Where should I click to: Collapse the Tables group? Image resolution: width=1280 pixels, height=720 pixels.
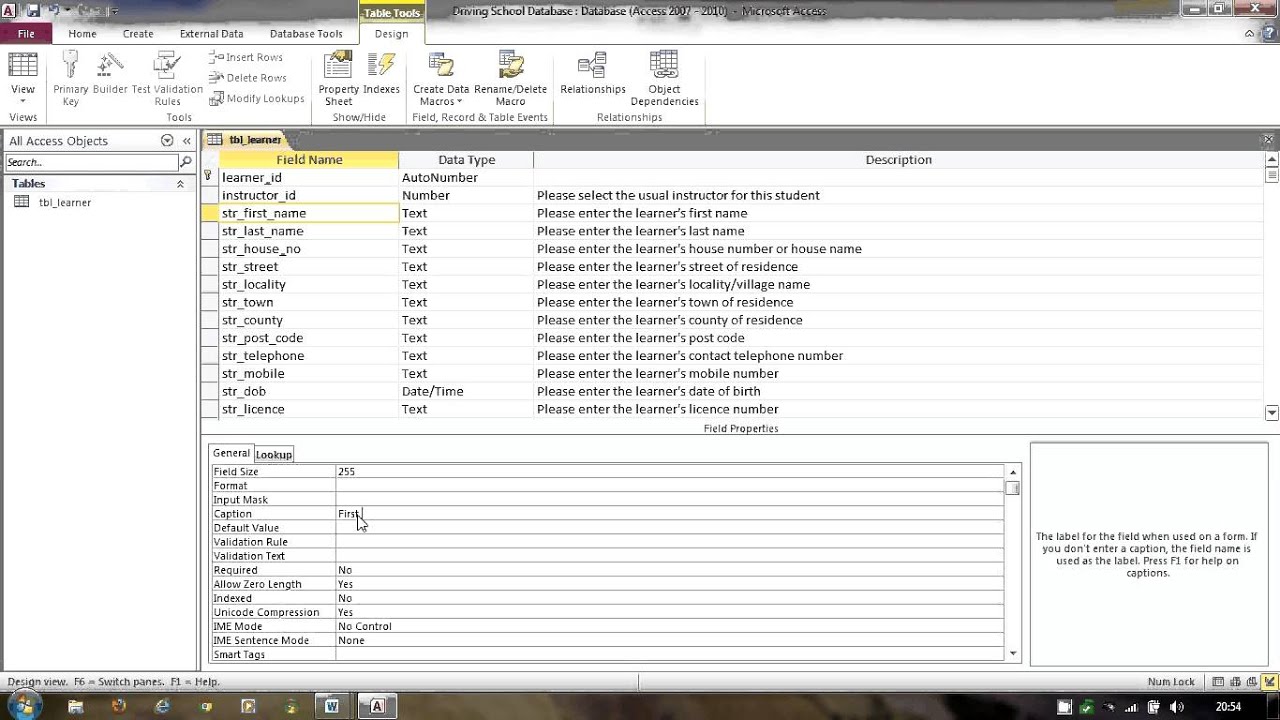coord(180,184)
